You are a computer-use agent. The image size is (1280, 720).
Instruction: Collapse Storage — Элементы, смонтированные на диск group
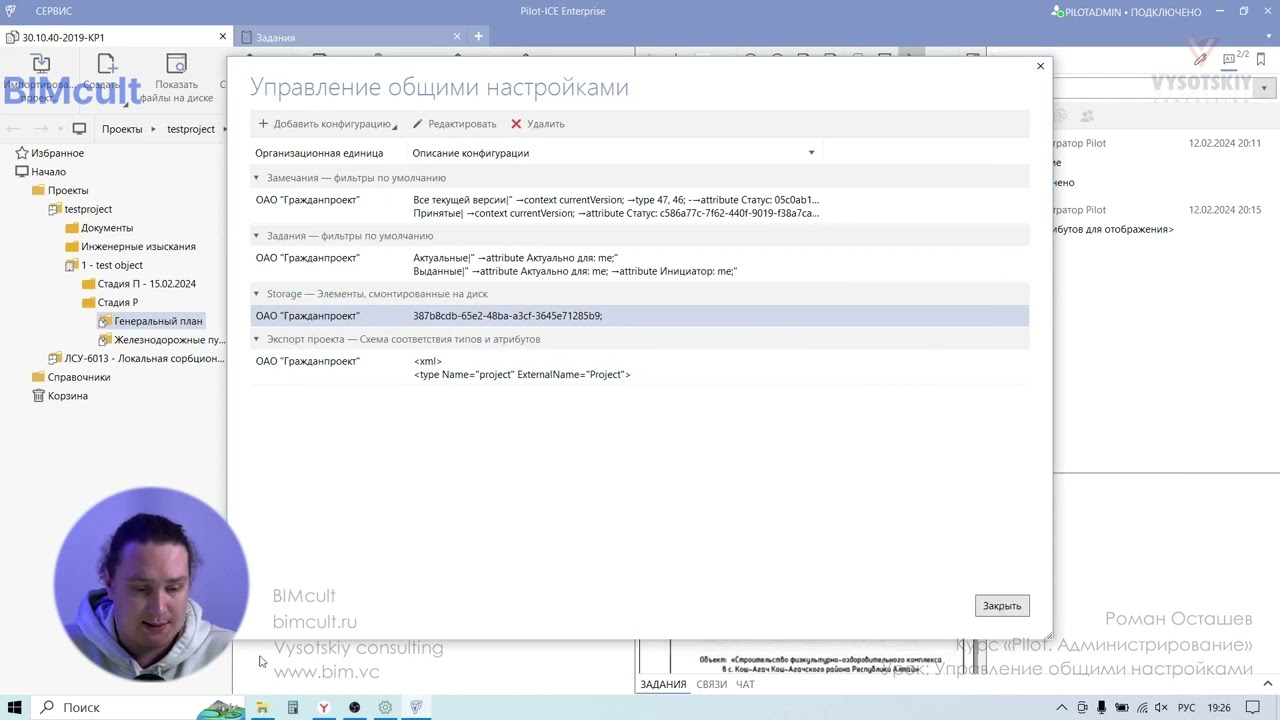(256, 294)
